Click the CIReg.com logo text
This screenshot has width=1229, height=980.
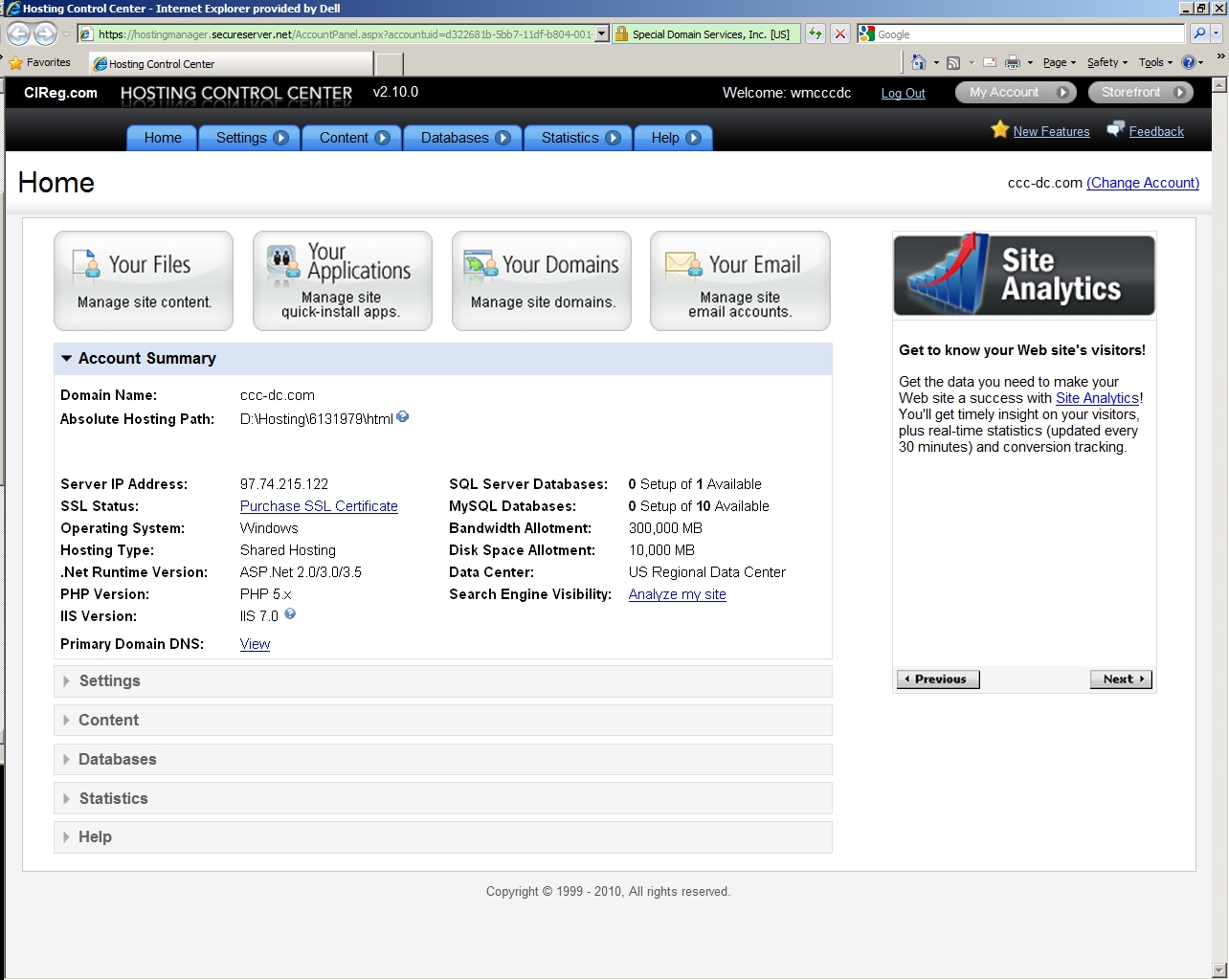tap(60, 93)
